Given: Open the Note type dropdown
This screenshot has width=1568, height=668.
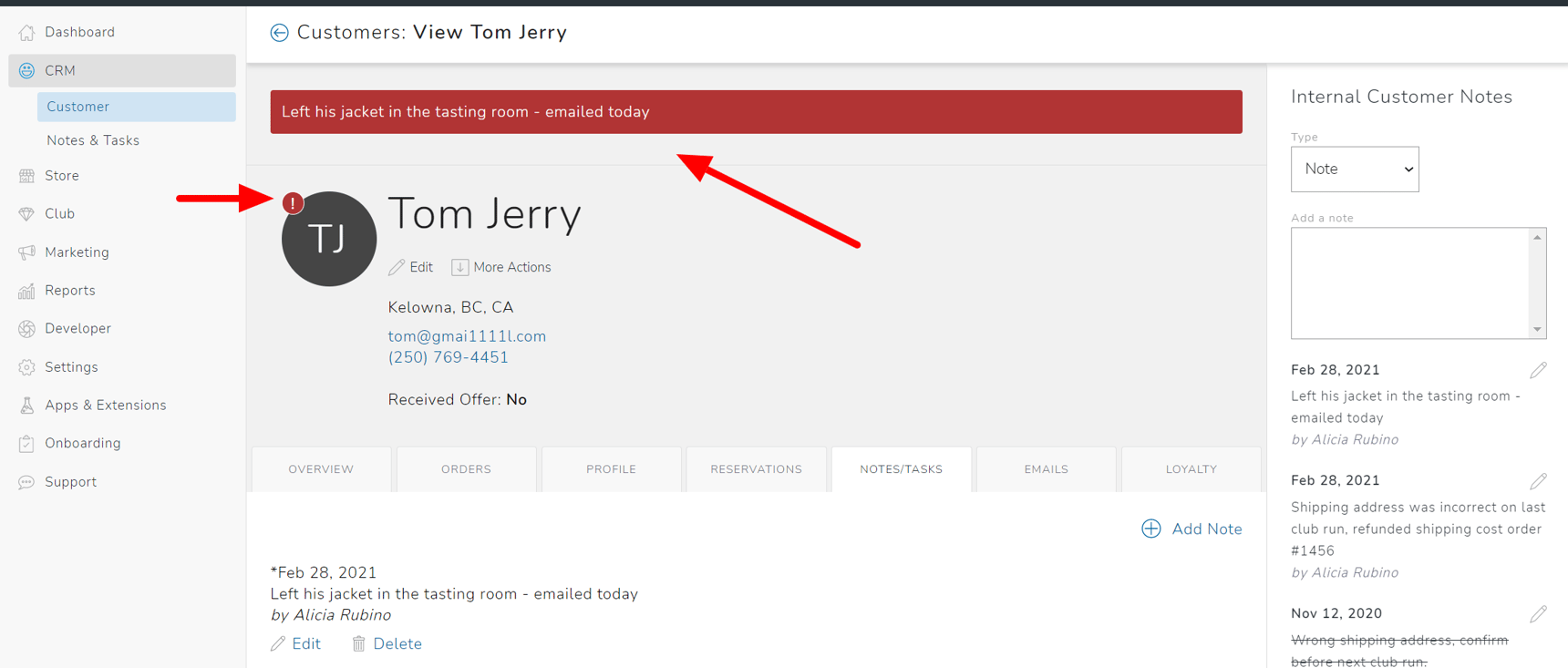Looking at the screenshot, I should coord(1355,170).
